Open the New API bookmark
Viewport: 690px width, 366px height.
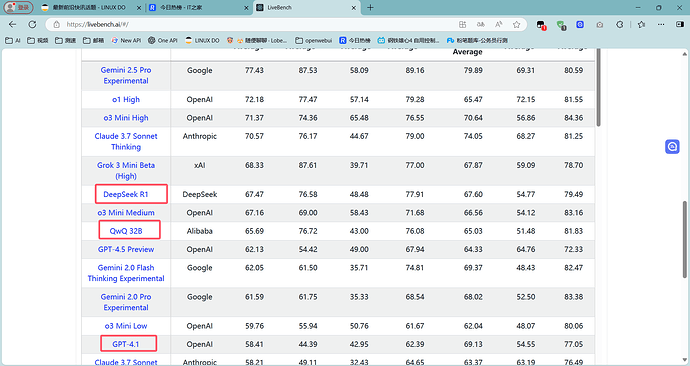pos(126,40)
